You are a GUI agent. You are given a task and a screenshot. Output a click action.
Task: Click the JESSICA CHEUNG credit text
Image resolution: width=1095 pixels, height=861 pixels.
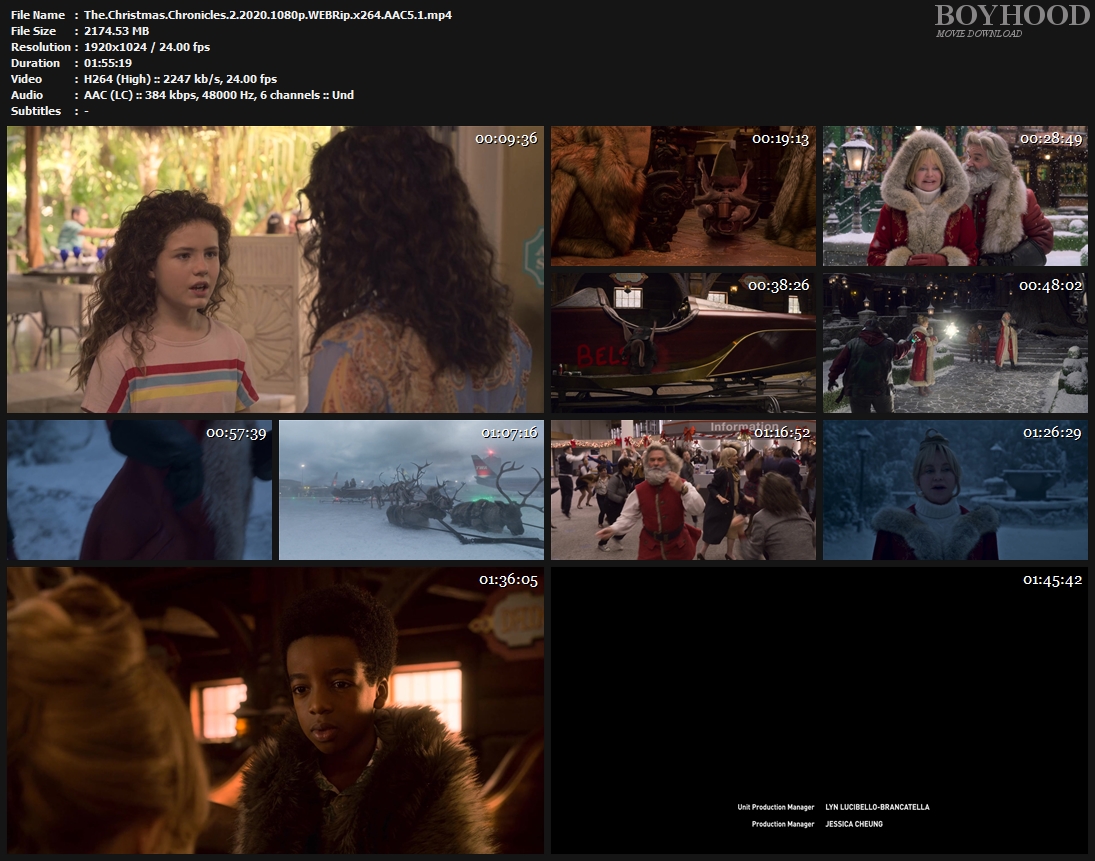click(854, 825)
